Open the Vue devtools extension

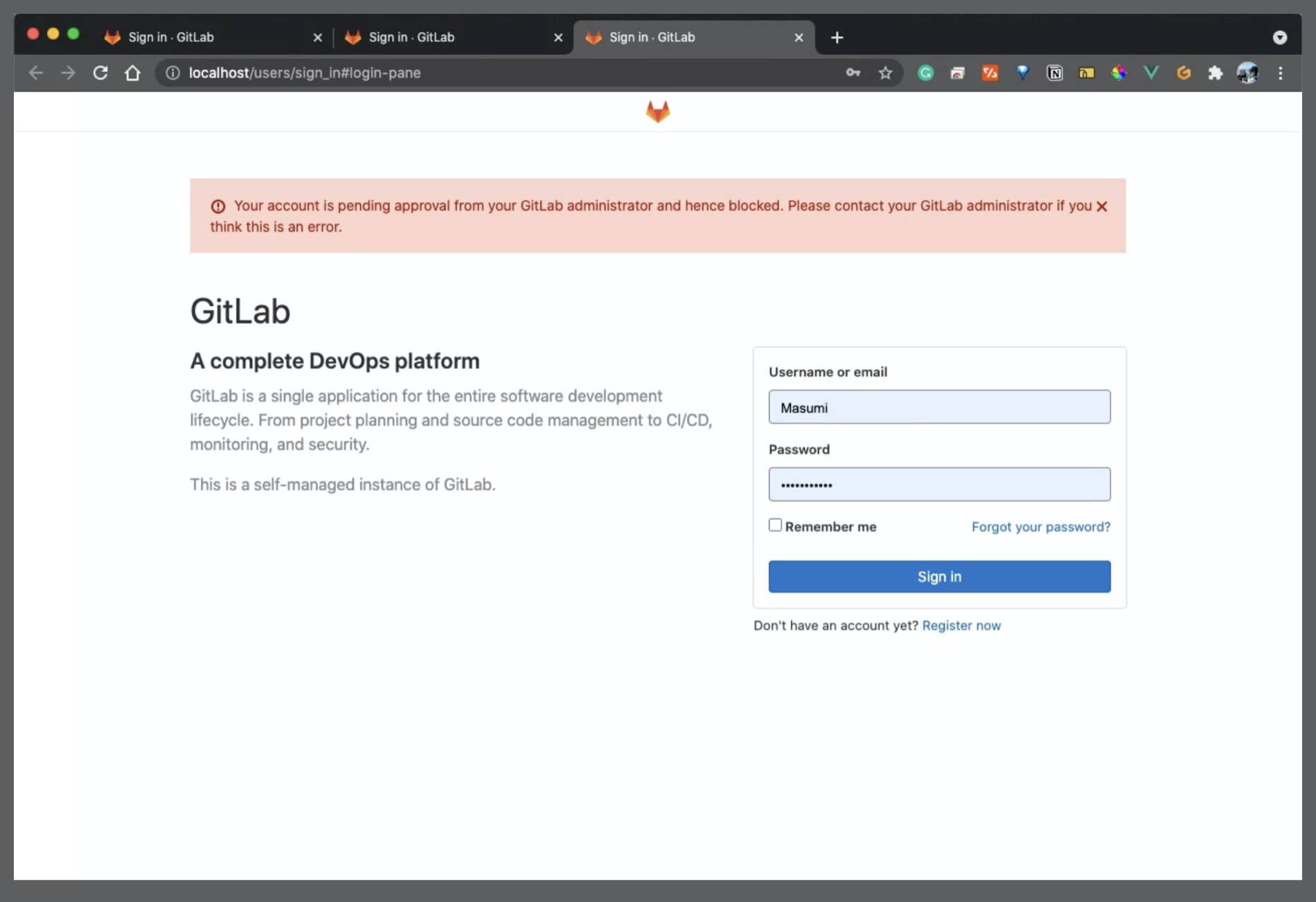1151,73
